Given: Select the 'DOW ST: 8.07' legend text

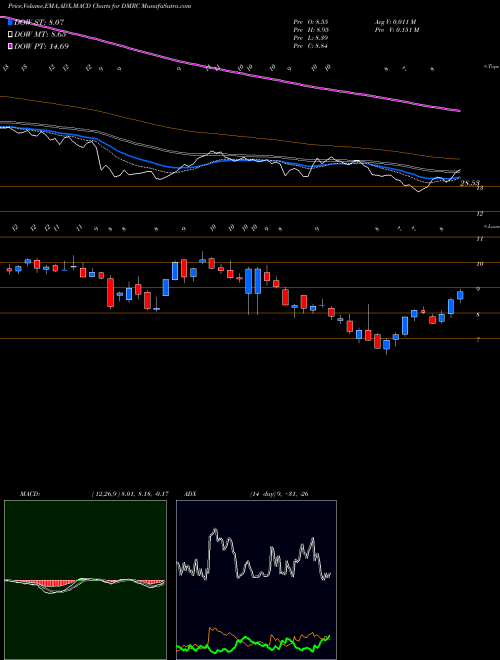Looking at the screenshot, I should click(39, 22).
